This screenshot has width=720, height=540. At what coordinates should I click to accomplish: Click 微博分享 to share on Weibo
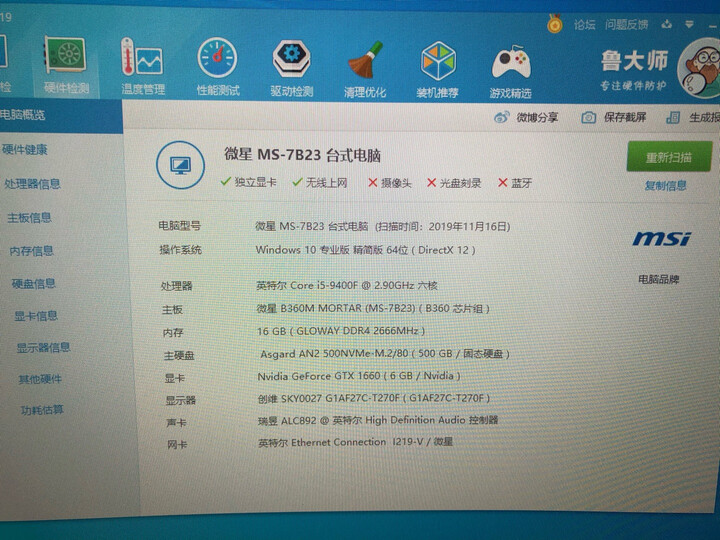click(x=537, y=118)
